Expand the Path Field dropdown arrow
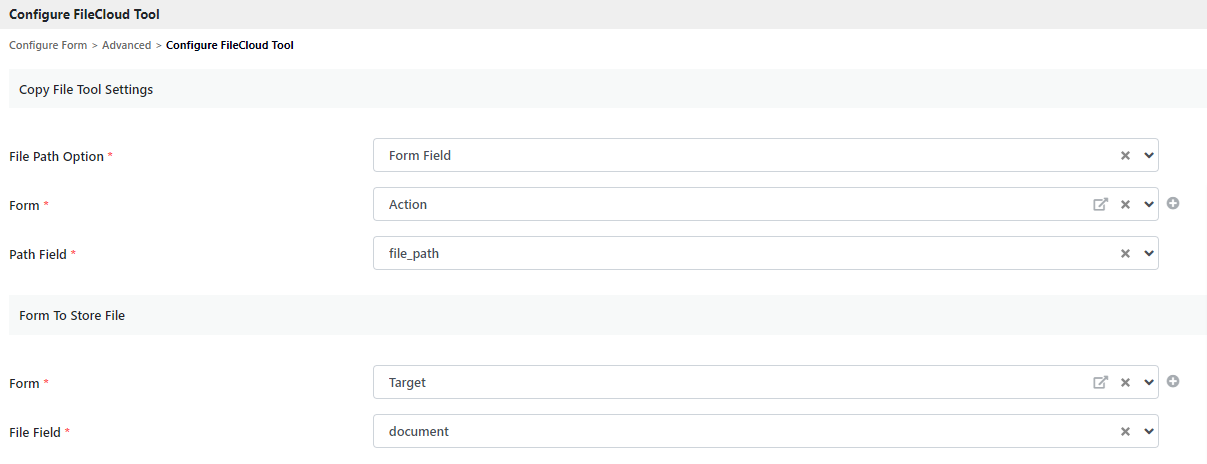The width and height of the screenshot is (1207, 464). click(1148, 254)
